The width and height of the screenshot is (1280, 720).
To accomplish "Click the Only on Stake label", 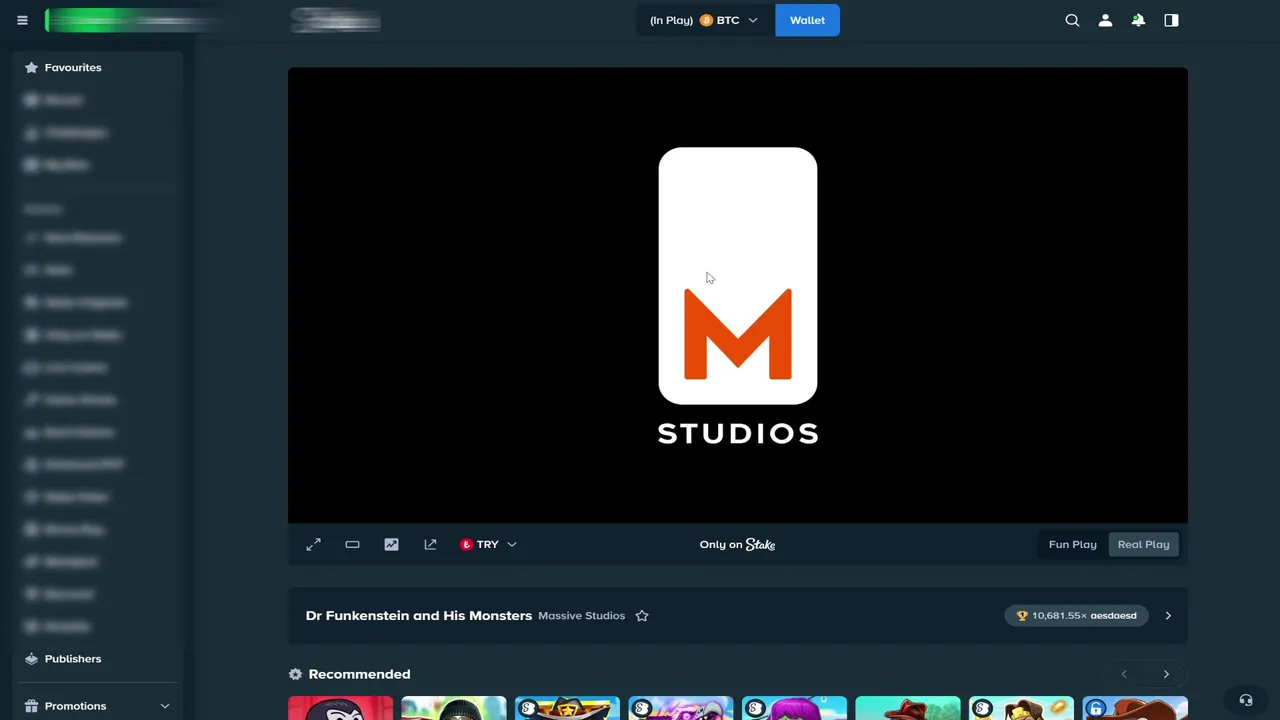I will (x=738, y=545).
